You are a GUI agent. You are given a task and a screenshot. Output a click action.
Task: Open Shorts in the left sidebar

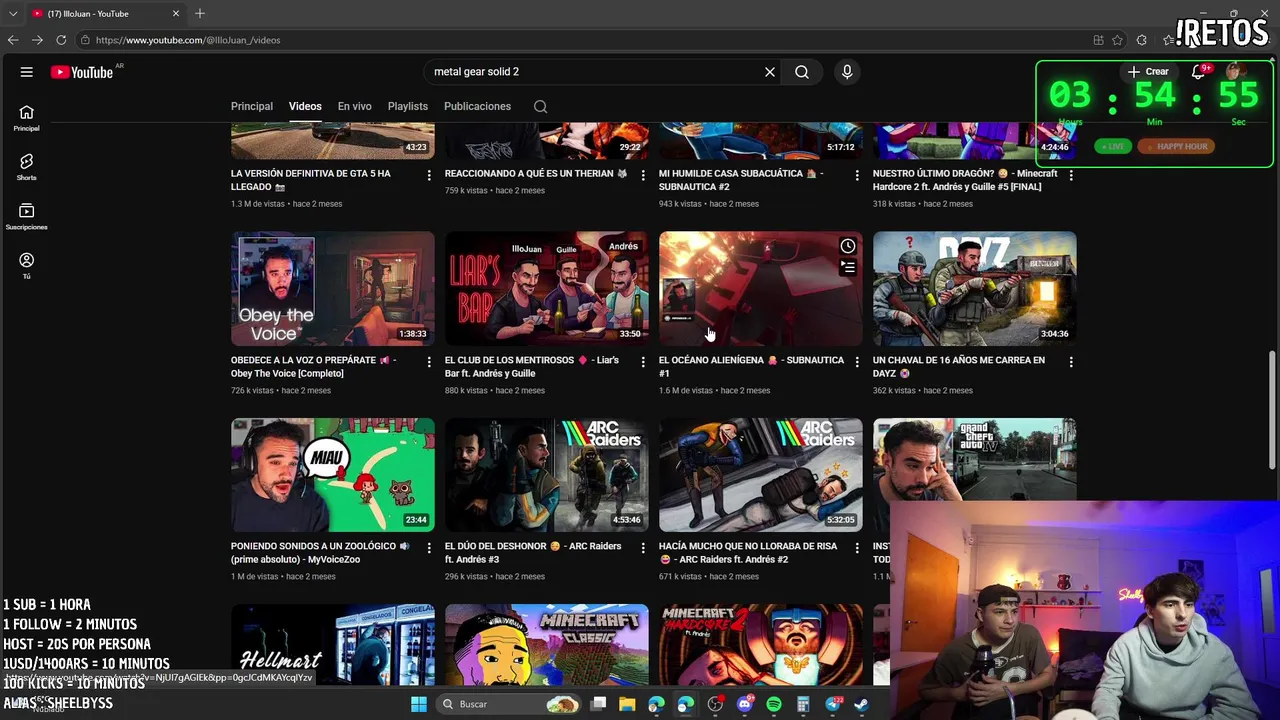click(26, 167)
